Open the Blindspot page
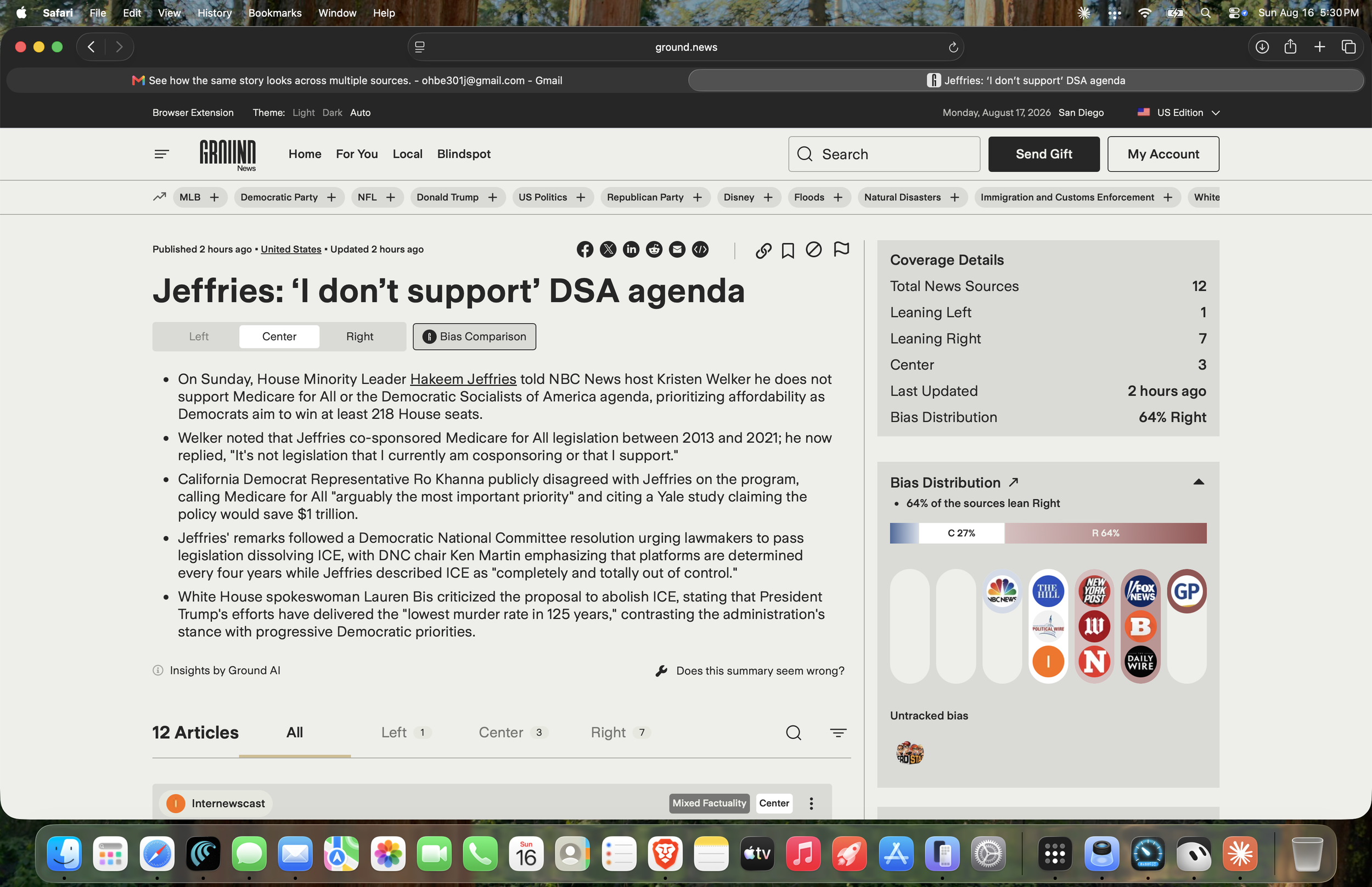Viewport: 1372px width, 887px height. 464,154
